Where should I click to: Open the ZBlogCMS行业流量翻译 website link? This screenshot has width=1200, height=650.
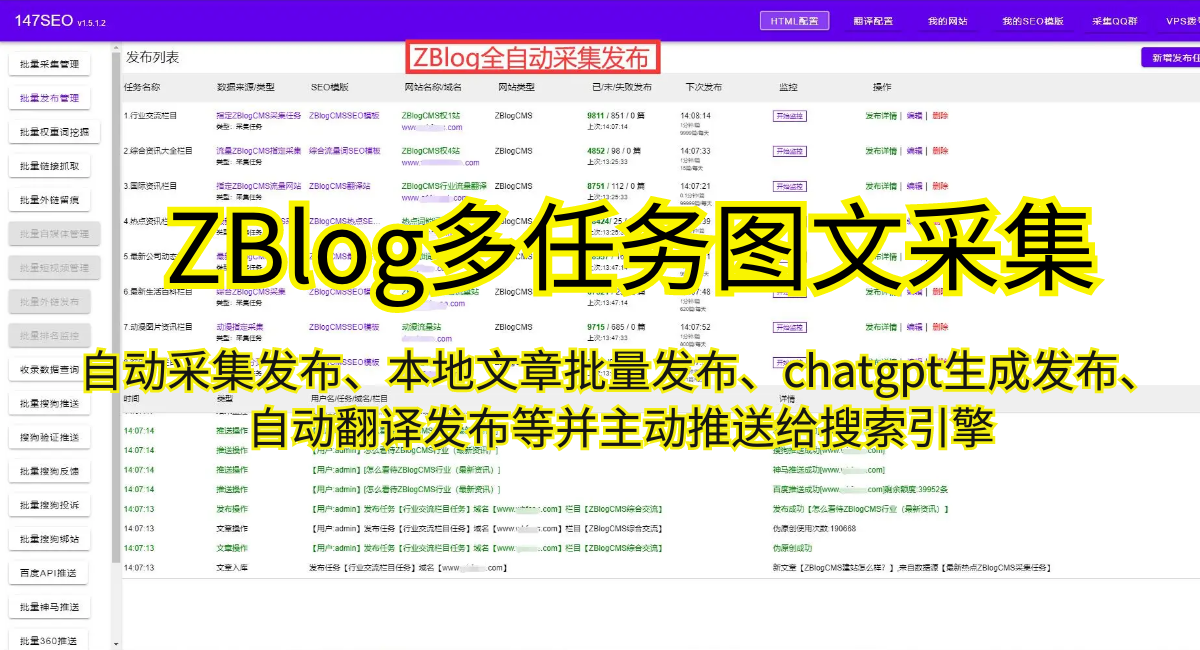point(444,186)
